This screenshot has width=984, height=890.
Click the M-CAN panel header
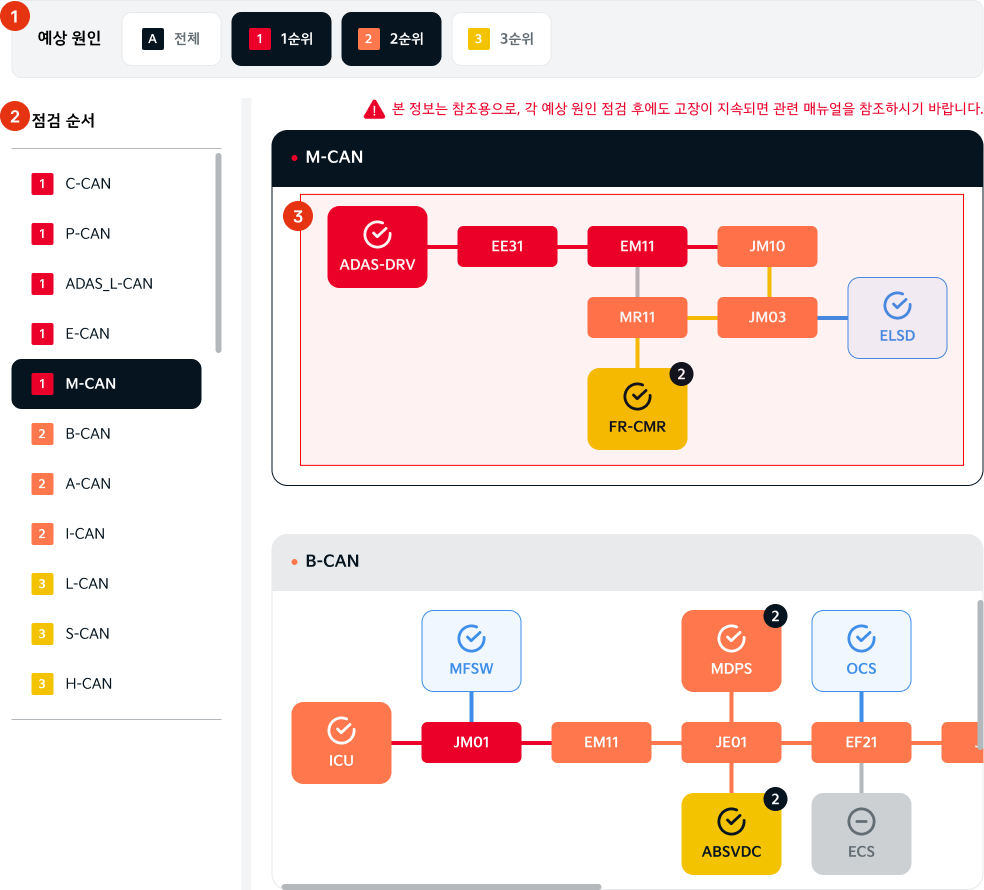click(x=627, y=158)
